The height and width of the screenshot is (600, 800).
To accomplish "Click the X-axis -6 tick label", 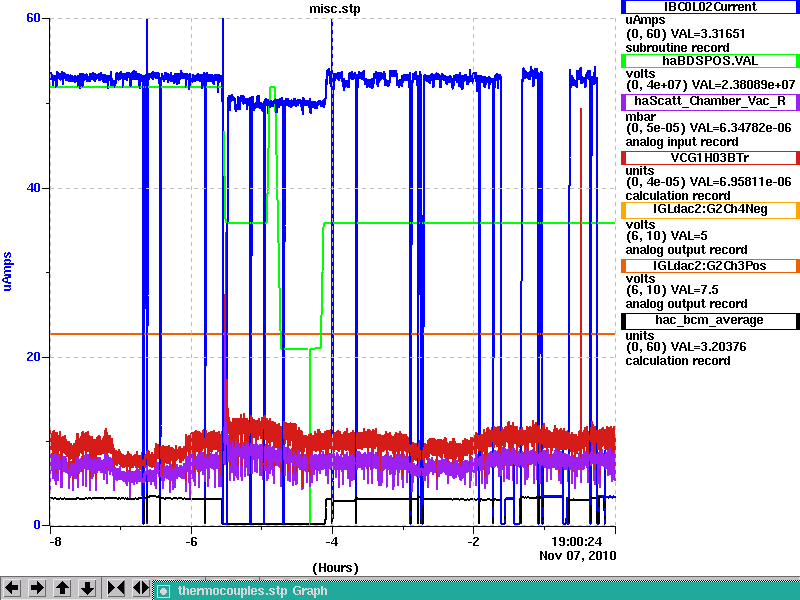I will tap(191, 542).
